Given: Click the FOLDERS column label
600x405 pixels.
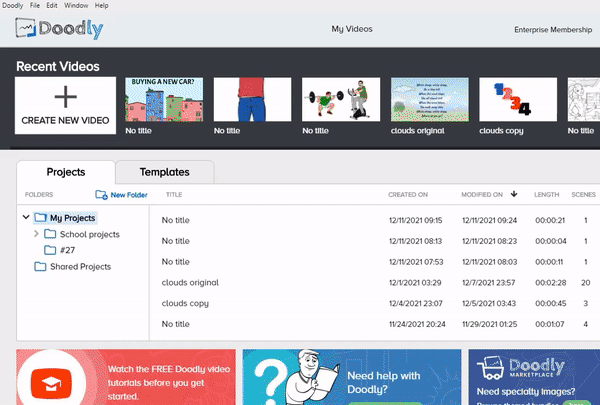Looking at the screenshot, I should point(39,194).
